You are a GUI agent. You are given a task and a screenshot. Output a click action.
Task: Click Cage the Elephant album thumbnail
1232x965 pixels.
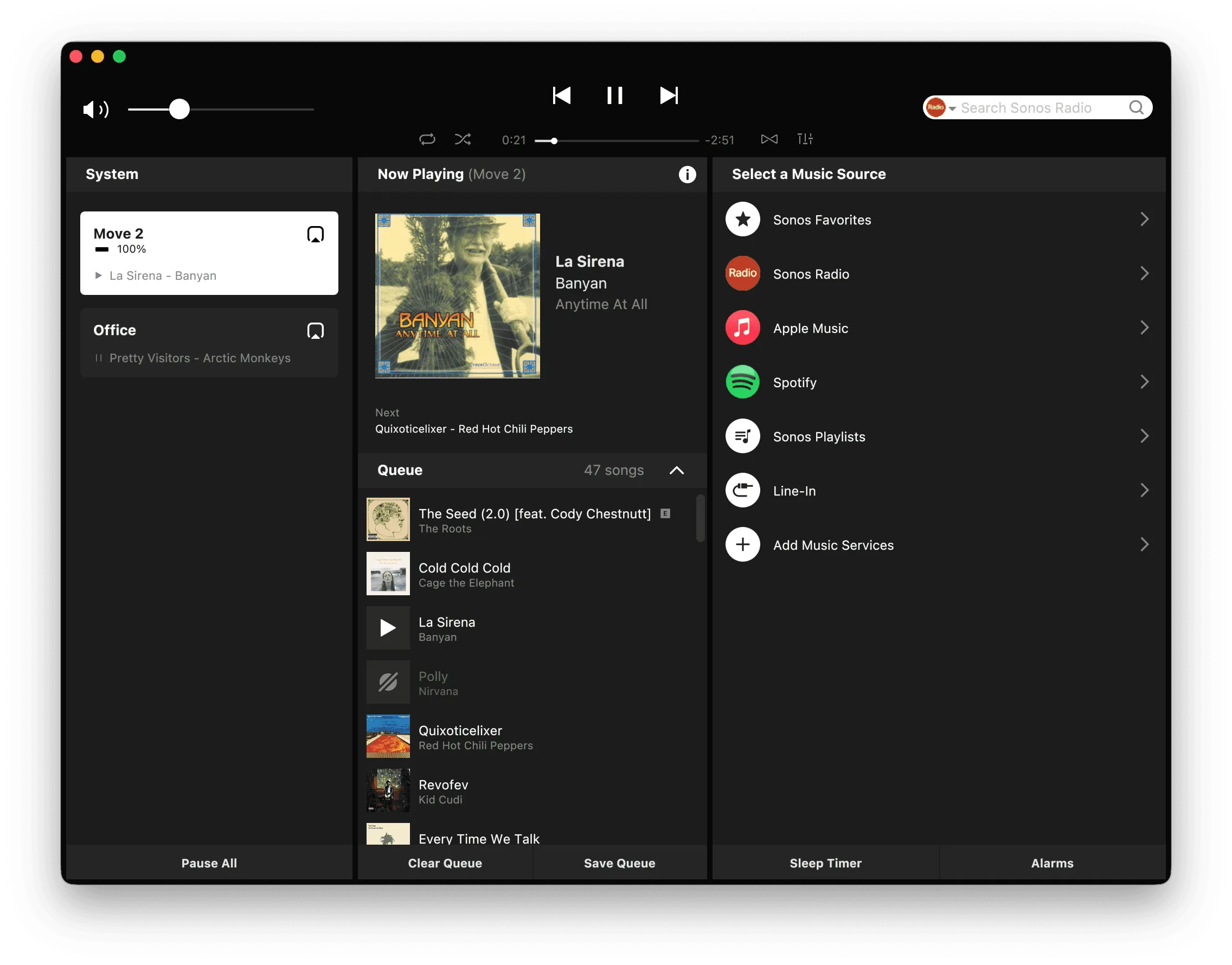(388, 574)
